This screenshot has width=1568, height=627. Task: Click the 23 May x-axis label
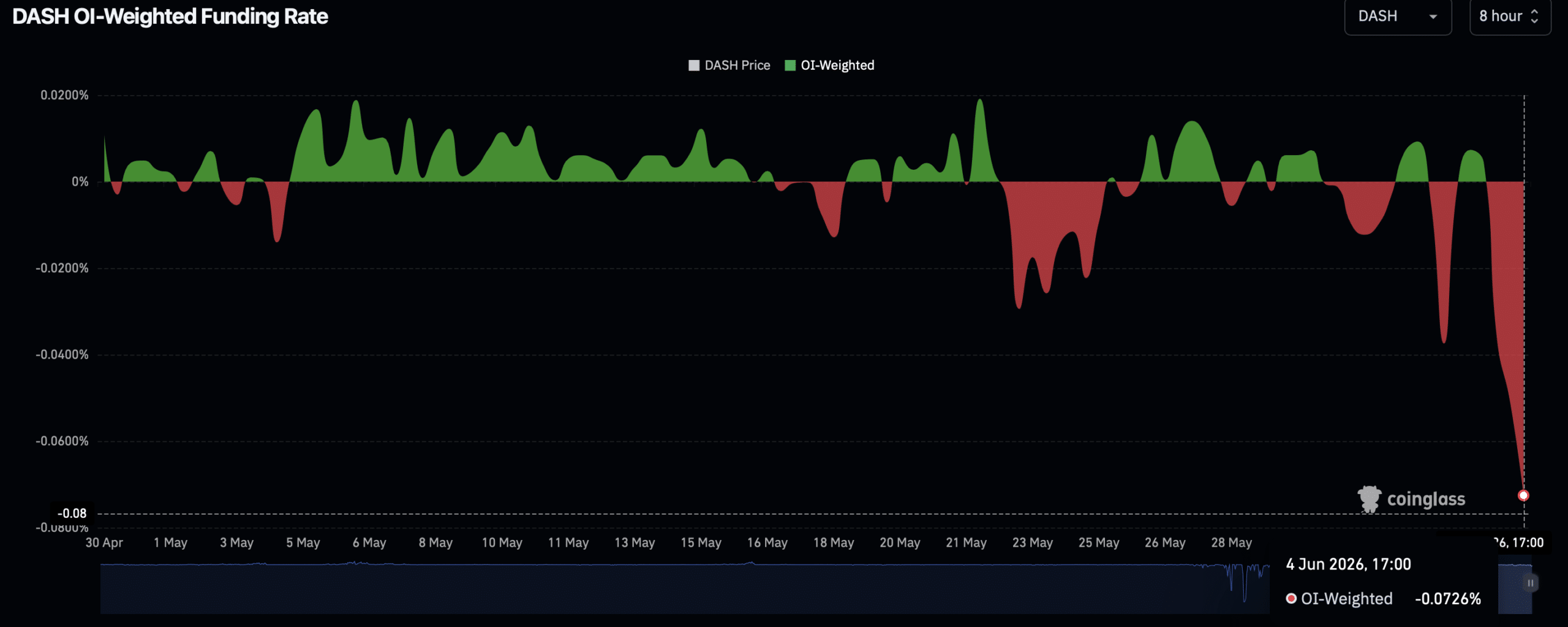click(1033, 542)
